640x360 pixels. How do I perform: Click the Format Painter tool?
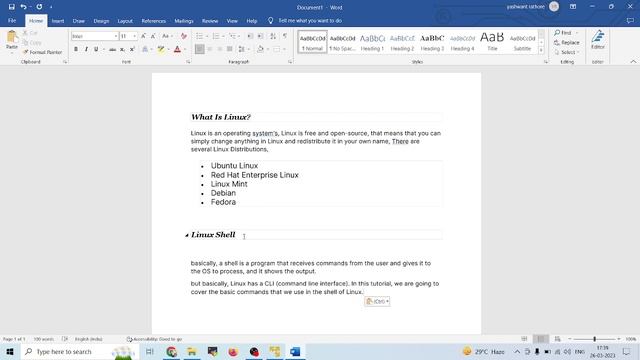click(x=42, y=52)
